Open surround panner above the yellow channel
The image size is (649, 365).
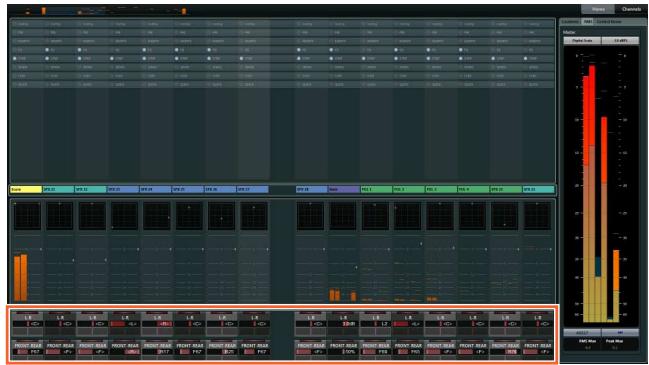click(27, 216)
